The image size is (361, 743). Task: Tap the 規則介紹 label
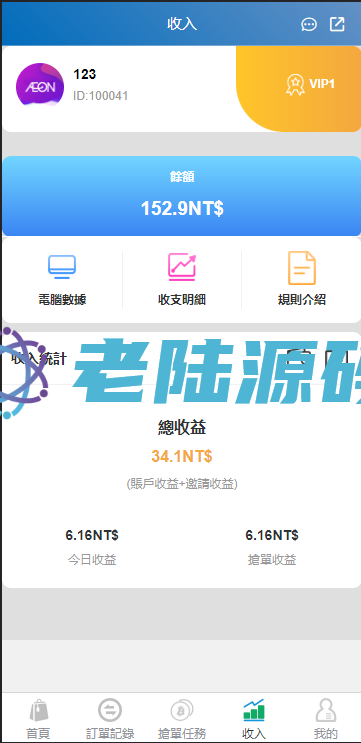pyautogui.click(x=302, y=299)
